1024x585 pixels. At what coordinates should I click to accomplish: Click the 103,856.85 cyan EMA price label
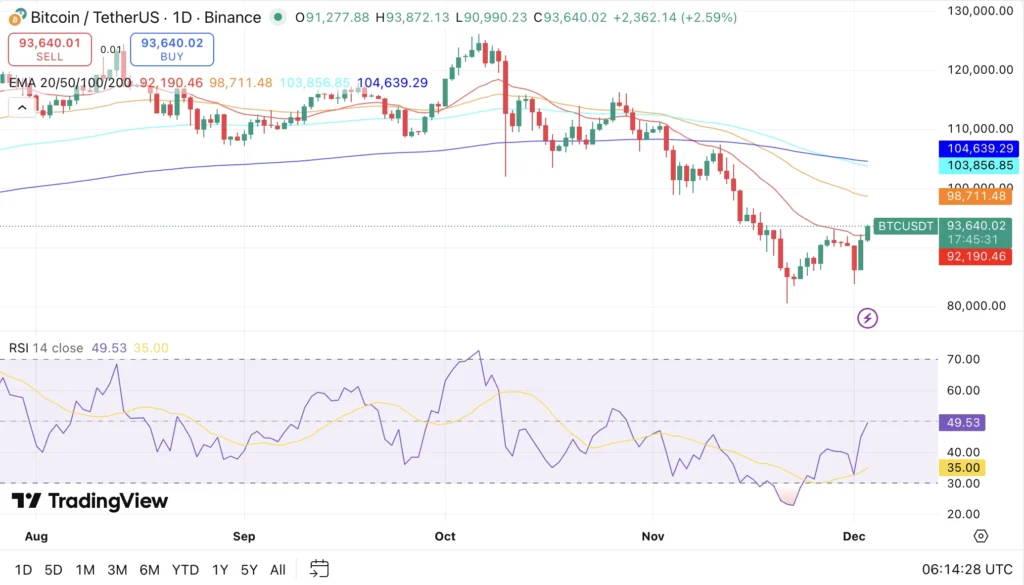coord(978,166)
